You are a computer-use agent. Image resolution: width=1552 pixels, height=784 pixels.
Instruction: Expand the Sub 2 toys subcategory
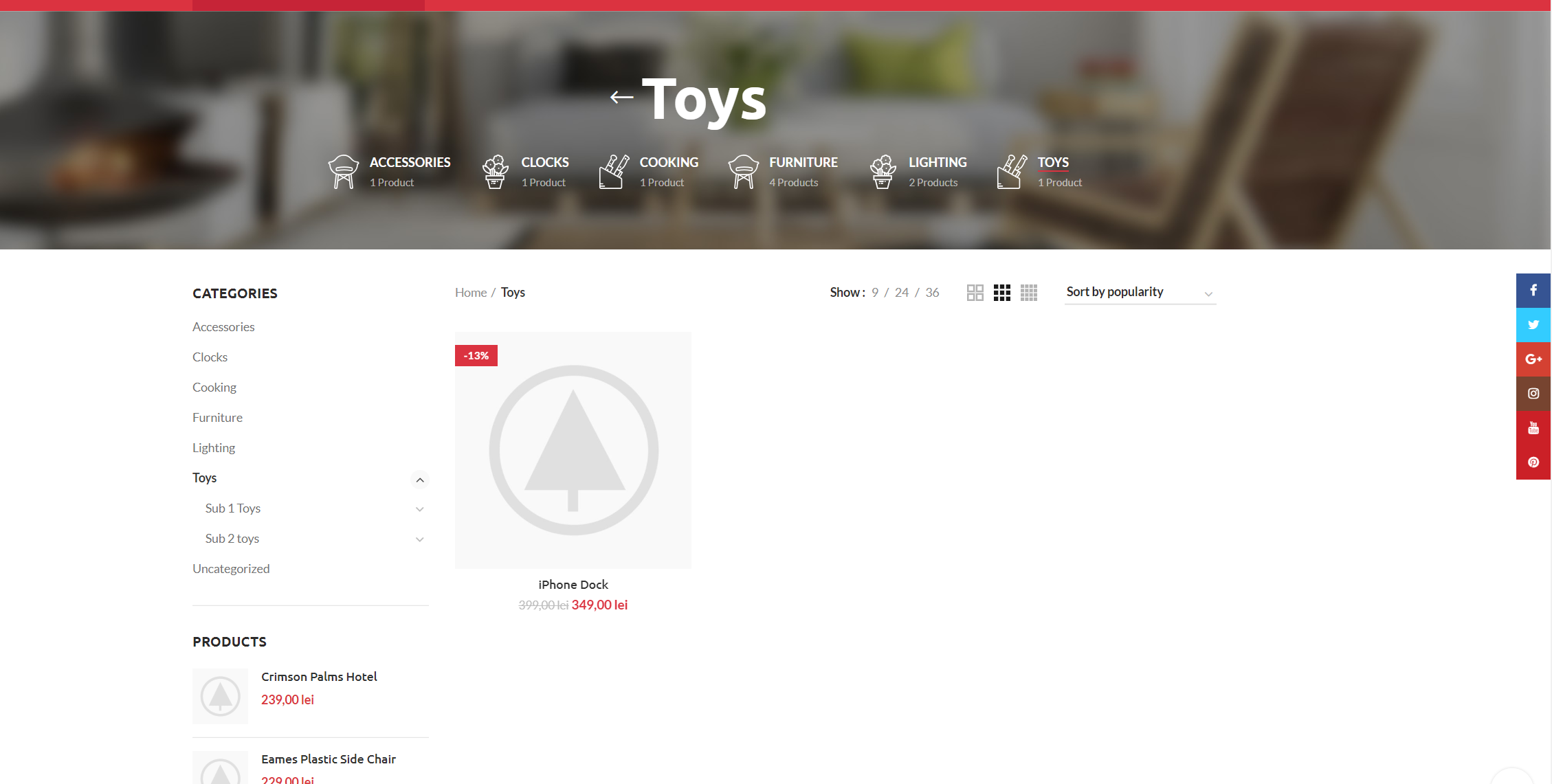pyautogui.click(x=420, y=539)
